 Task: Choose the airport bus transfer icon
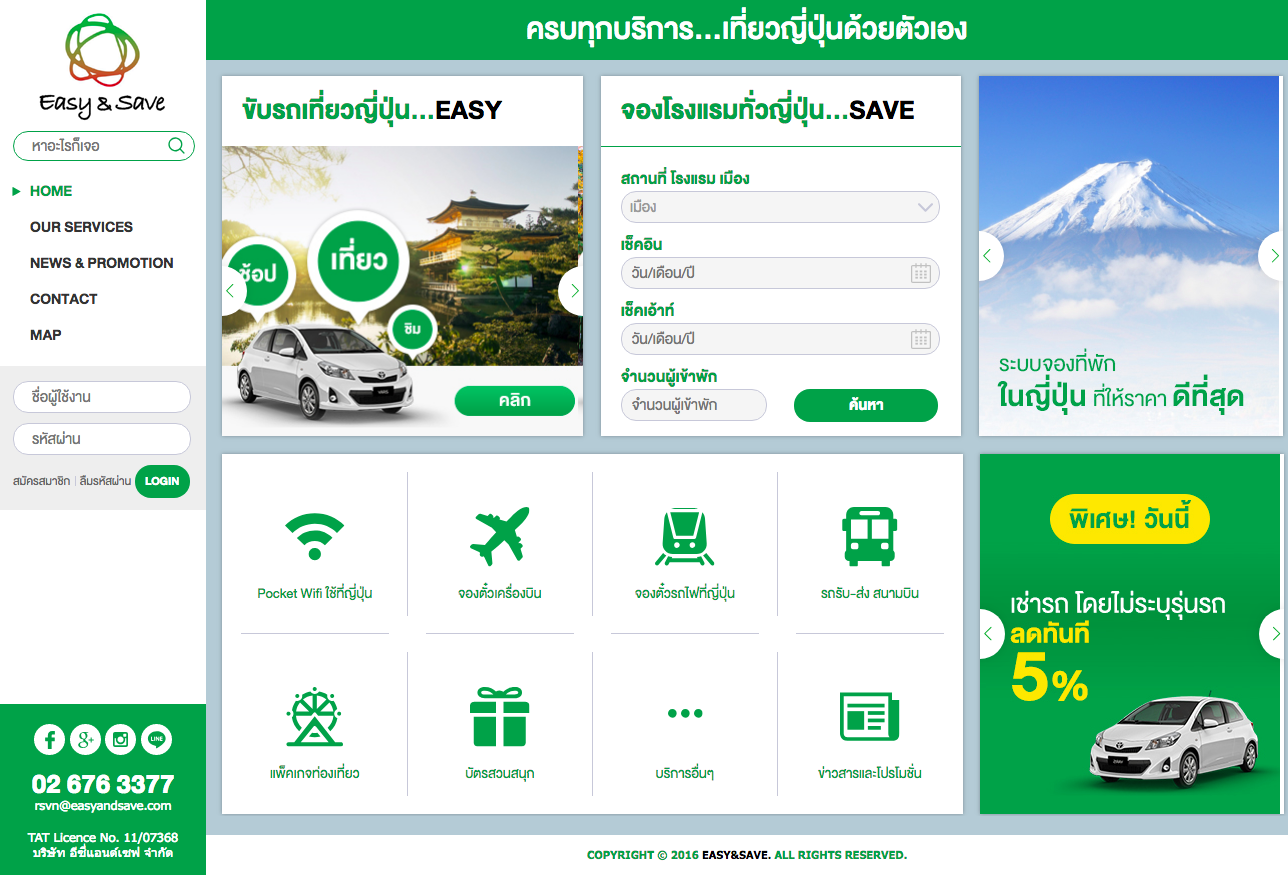click(870, 536)
